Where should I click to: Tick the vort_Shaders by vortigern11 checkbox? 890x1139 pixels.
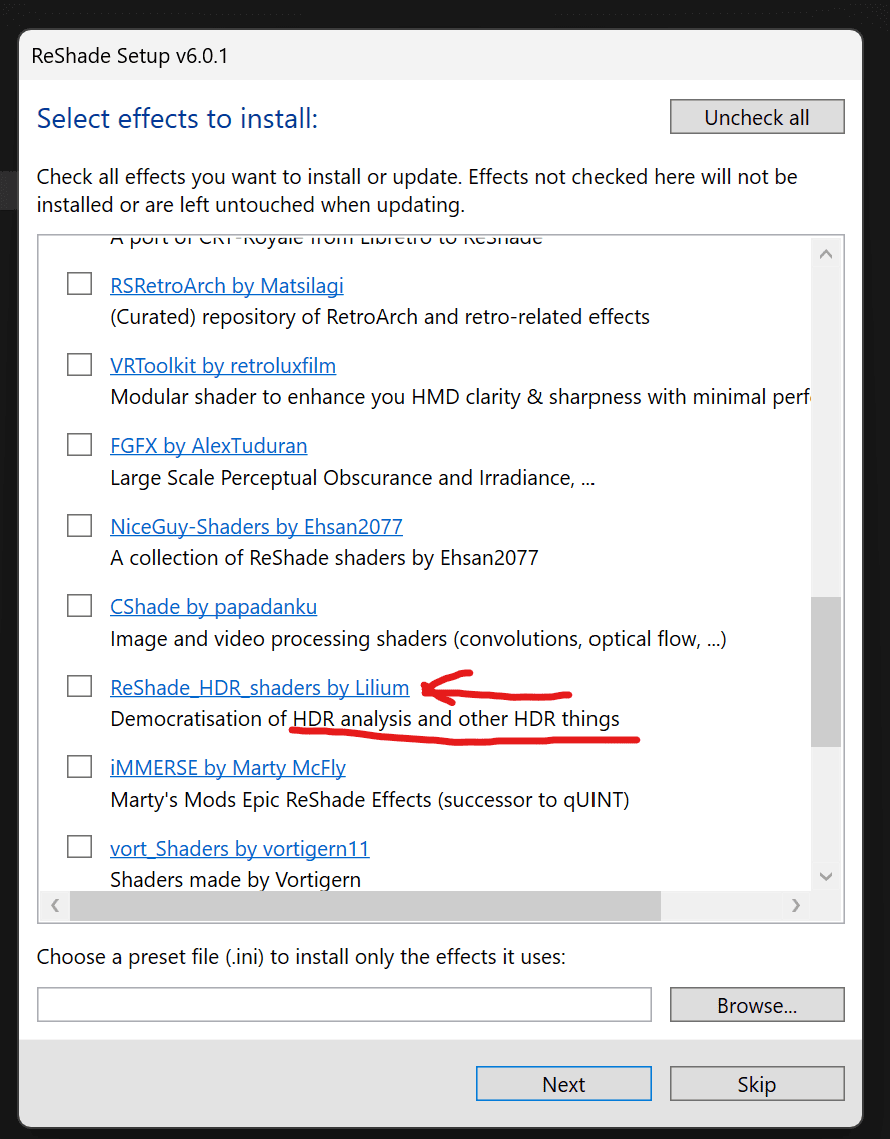(x=79, y=846)
